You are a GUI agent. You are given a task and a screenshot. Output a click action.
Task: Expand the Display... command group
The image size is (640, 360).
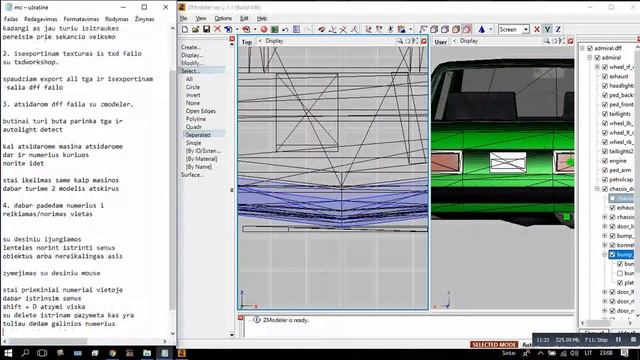tap(191, 55)
